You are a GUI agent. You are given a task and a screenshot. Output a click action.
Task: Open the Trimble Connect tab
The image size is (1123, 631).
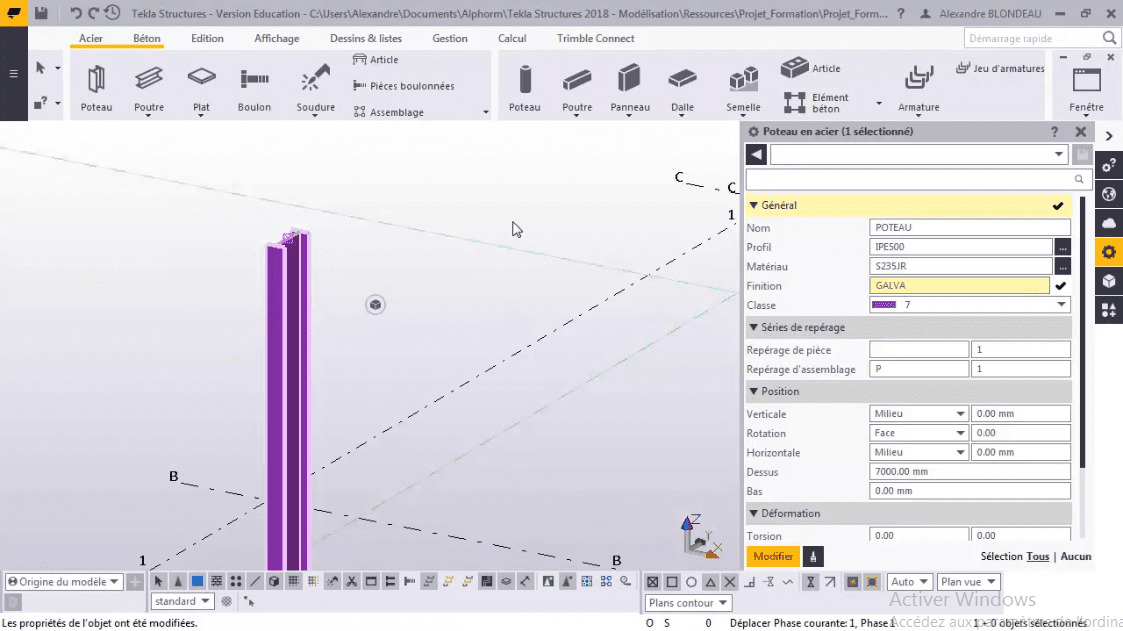pos(595,39)
